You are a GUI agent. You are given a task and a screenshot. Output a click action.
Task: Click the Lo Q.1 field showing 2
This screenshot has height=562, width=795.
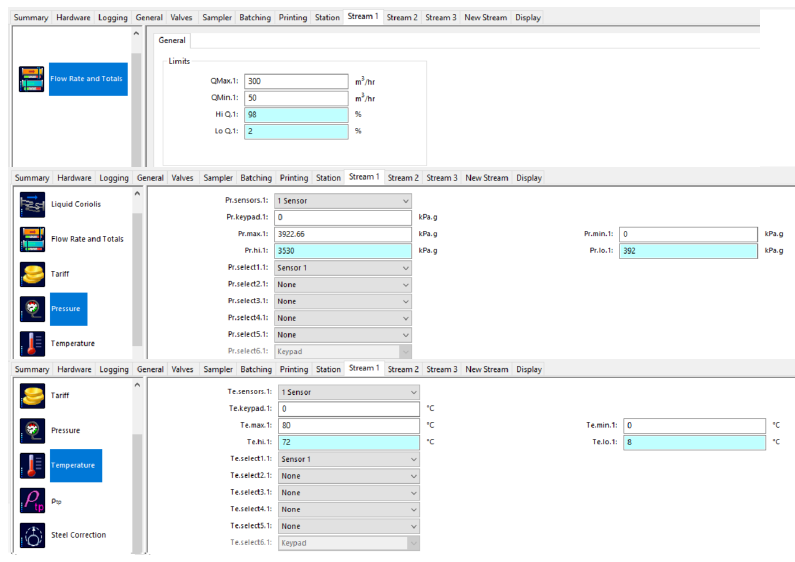tap(296, 131)
